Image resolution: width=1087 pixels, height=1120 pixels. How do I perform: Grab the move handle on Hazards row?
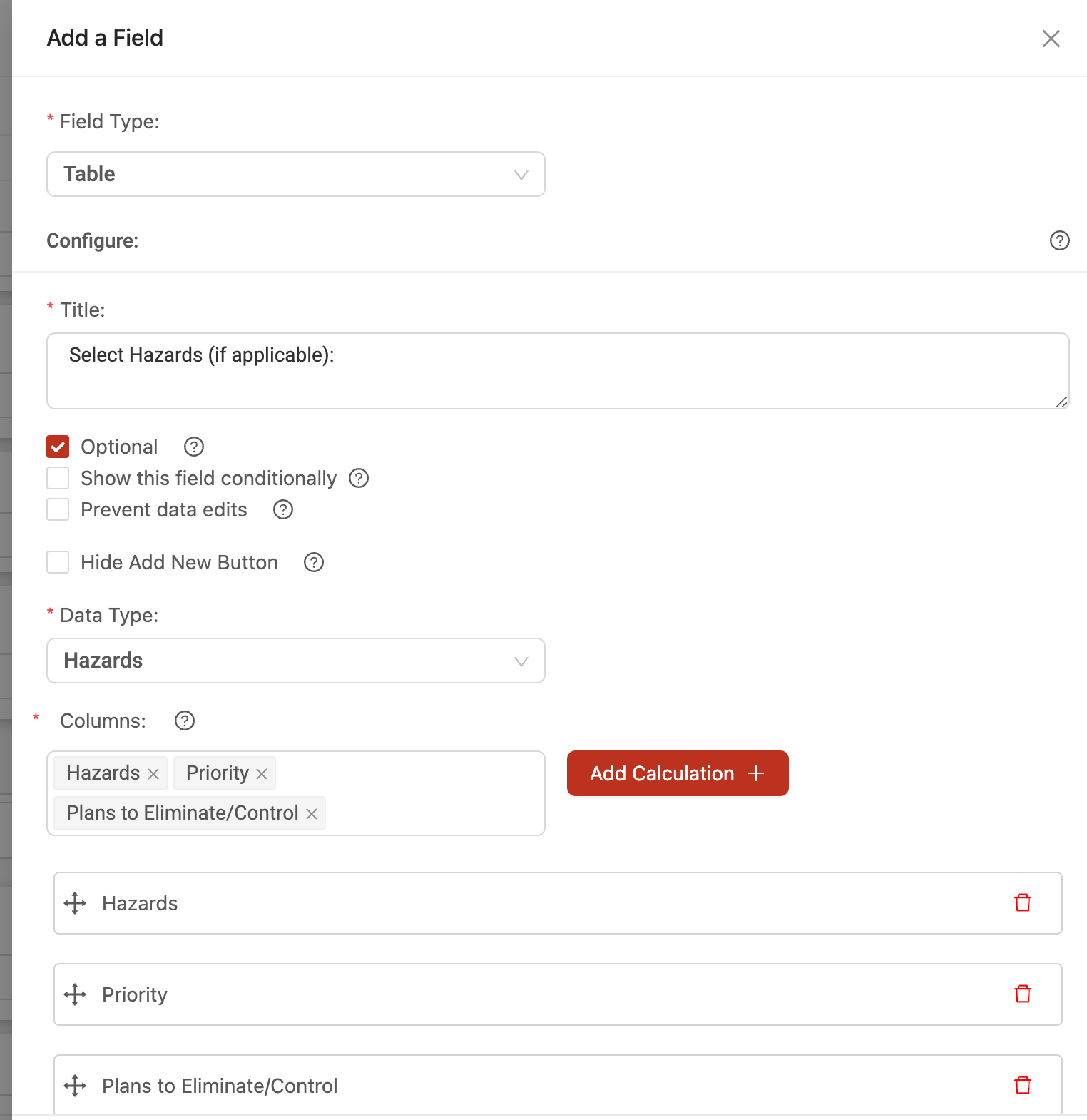click(75, 903)
